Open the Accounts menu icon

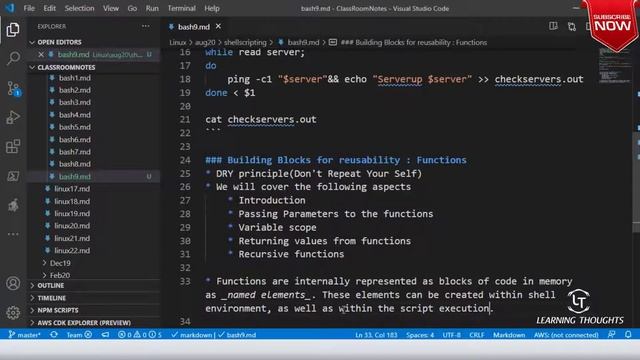[13, 283]
